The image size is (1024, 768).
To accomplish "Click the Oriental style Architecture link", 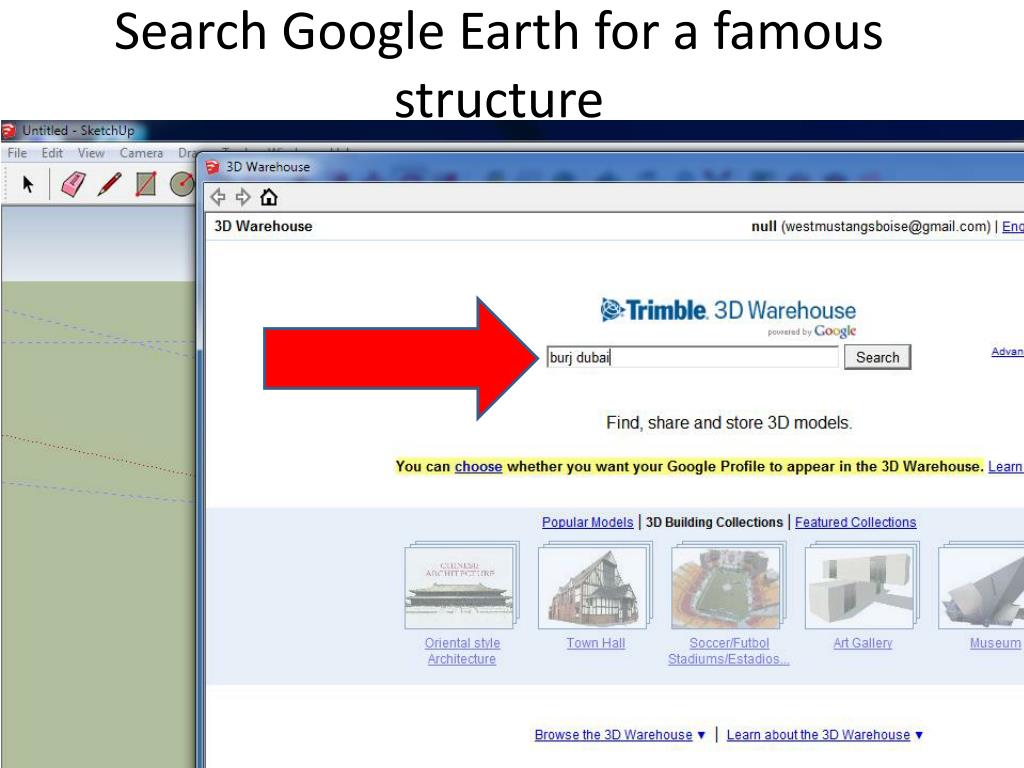I will (x=462, y=651).
